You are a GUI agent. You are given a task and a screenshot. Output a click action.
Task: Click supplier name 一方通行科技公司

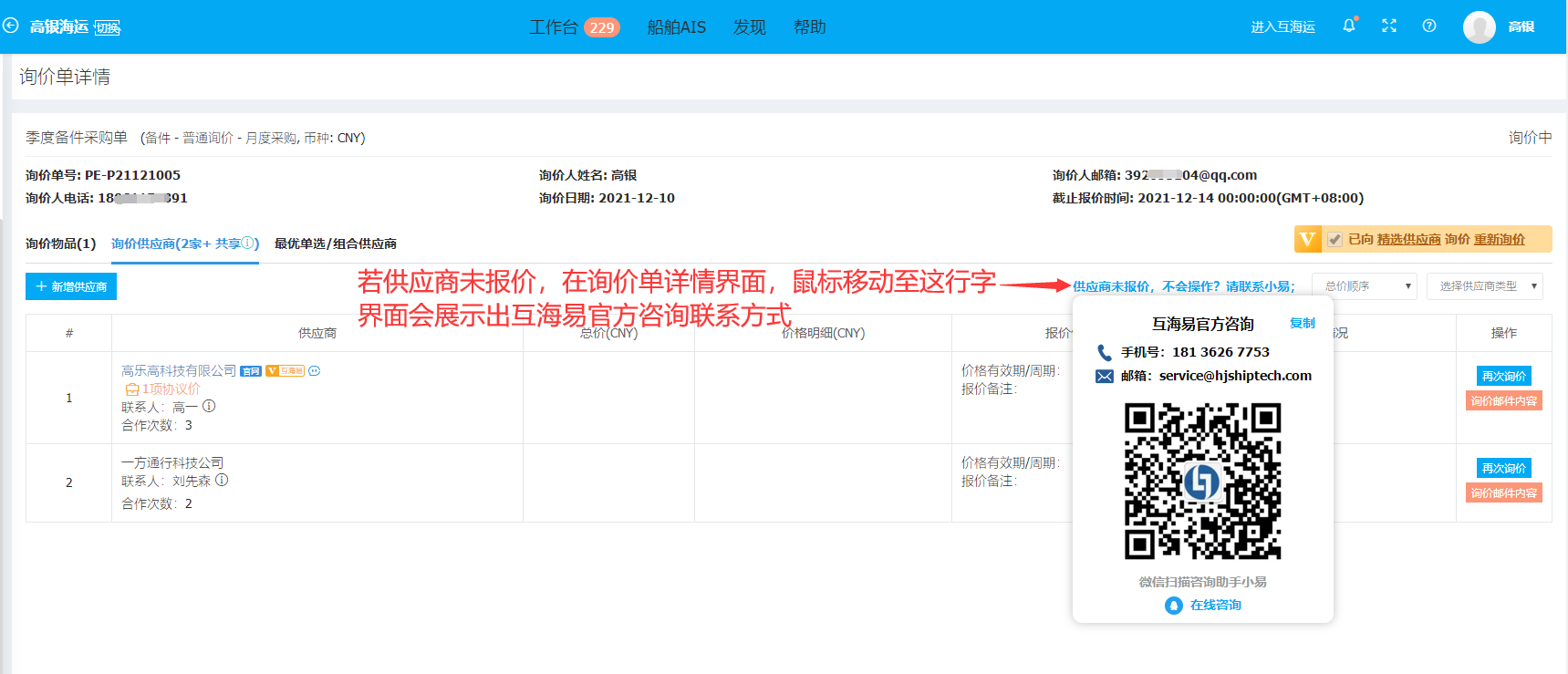tap(172, 463)
